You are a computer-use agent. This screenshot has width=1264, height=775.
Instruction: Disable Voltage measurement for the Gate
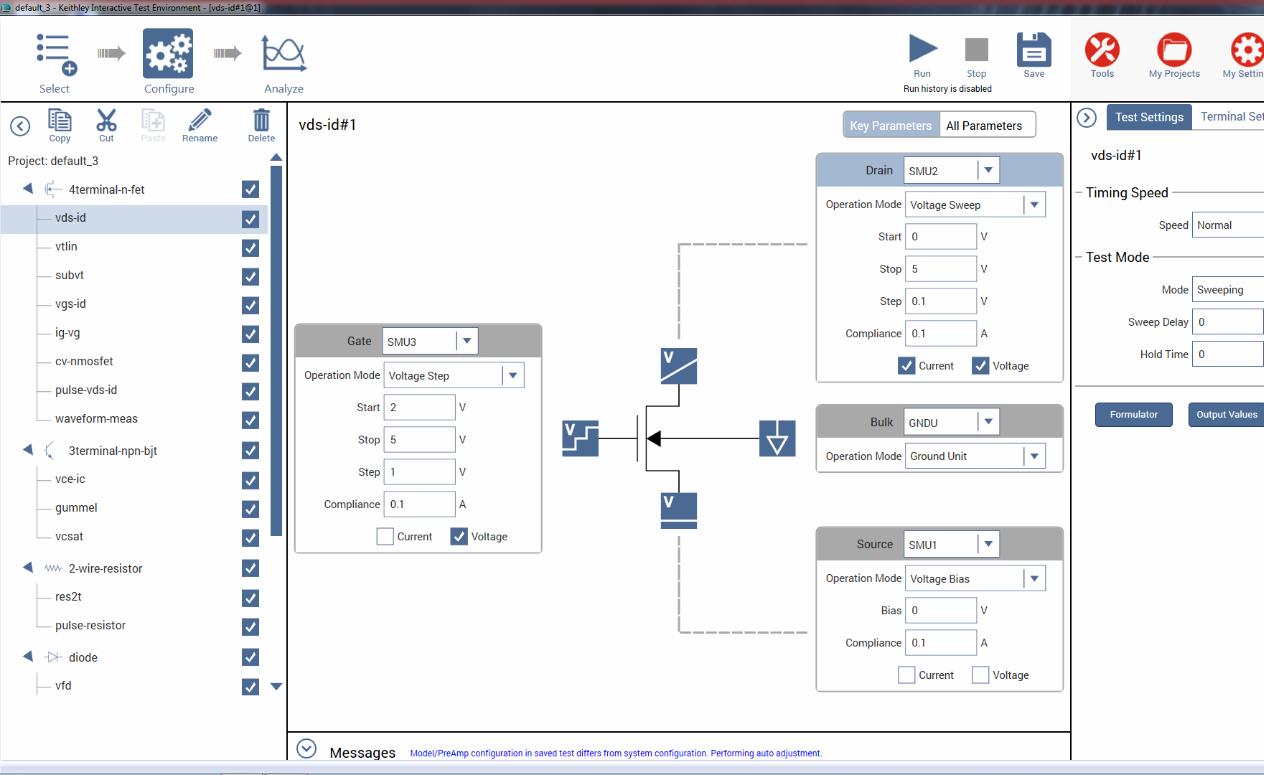(x=459, y=536)
